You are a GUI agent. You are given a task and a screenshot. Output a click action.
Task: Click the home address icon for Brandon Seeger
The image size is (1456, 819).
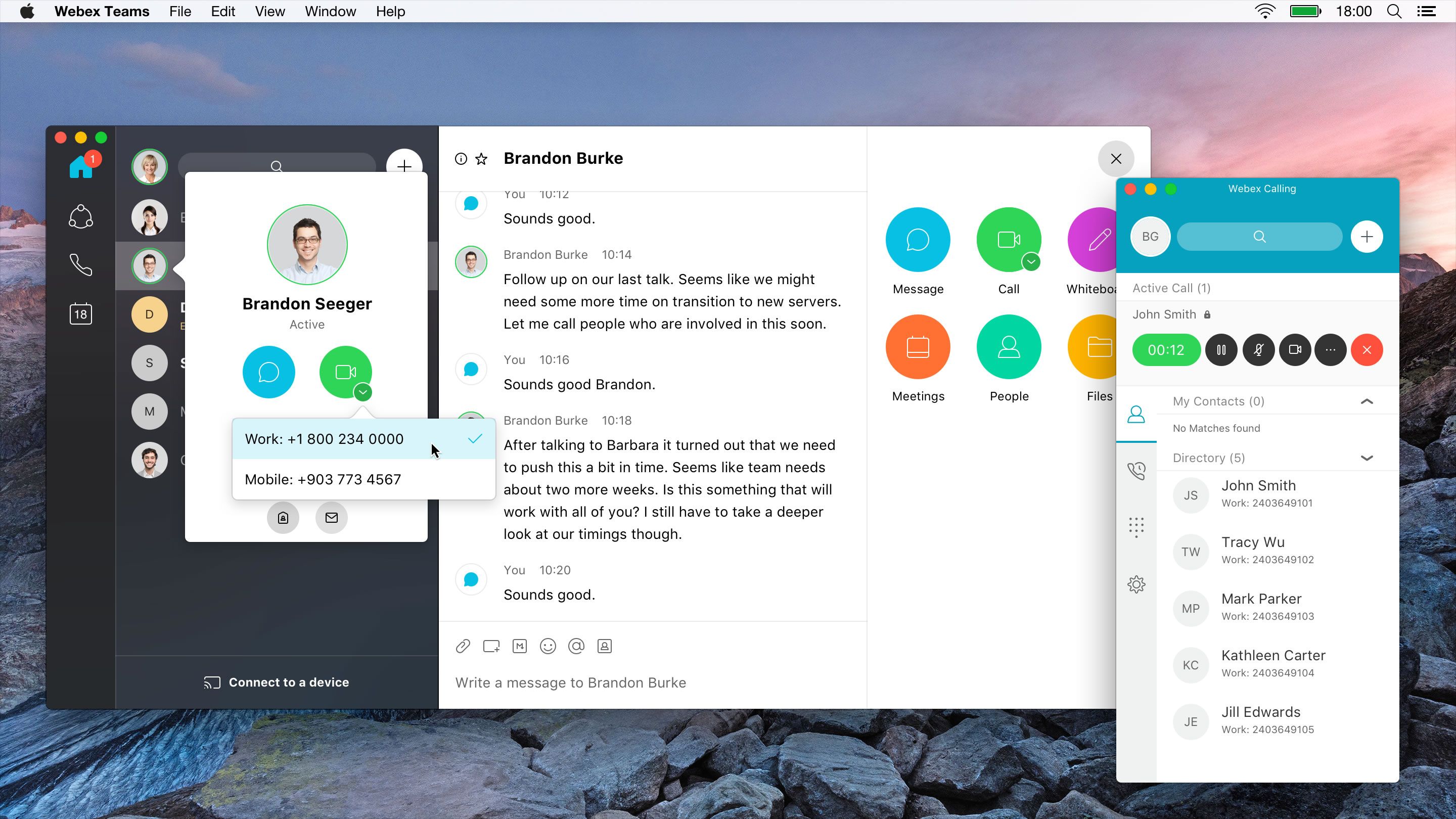click(283, 517)
